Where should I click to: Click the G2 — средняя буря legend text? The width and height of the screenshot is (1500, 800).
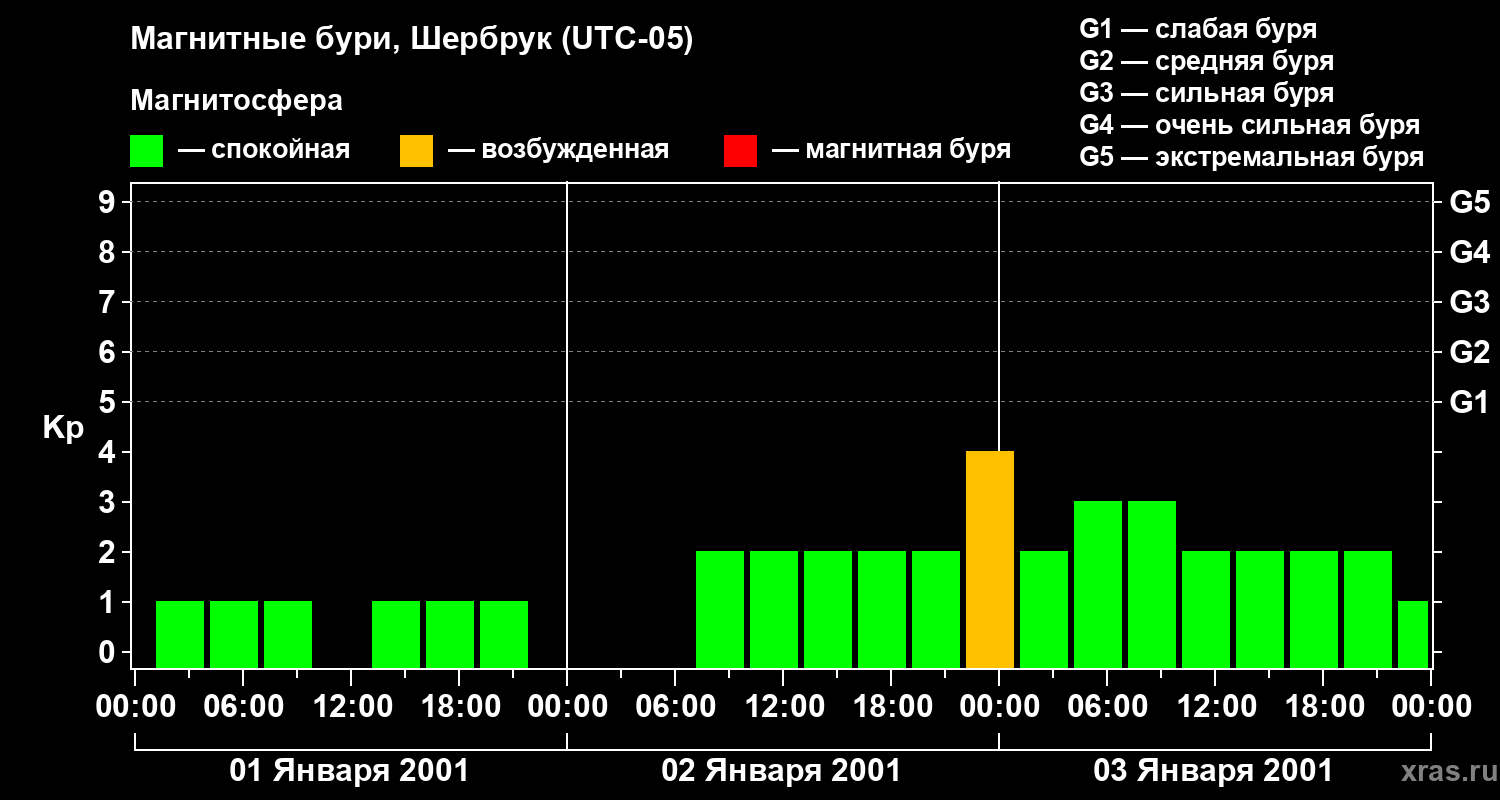[1207, 61]
